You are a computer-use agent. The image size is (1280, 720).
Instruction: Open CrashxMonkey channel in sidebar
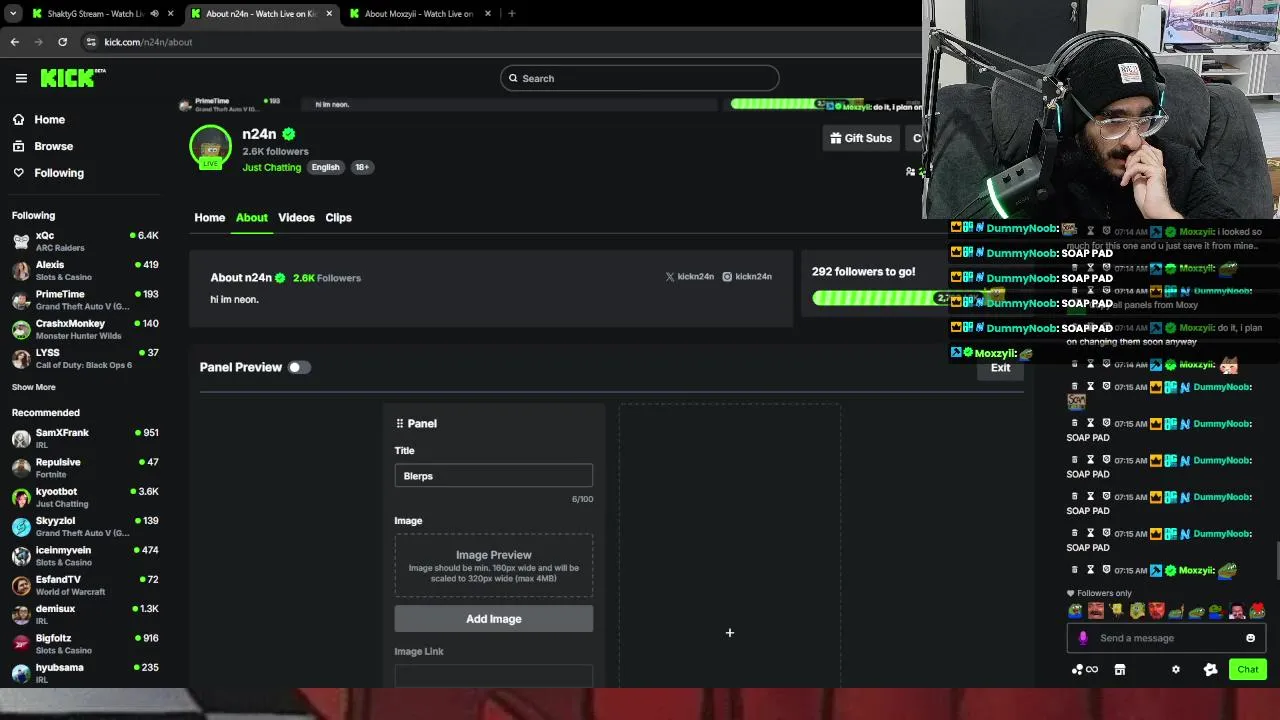(x=85, y=329)
